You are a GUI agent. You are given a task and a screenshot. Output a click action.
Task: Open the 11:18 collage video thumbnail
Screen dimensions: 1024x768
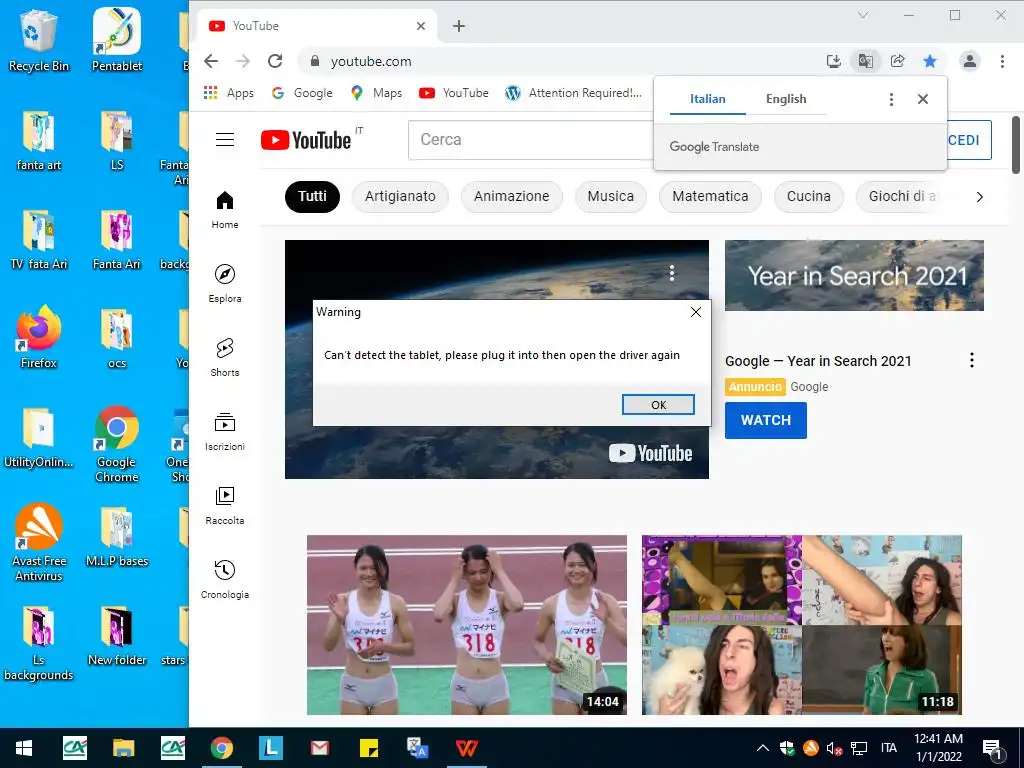[801, 625]
